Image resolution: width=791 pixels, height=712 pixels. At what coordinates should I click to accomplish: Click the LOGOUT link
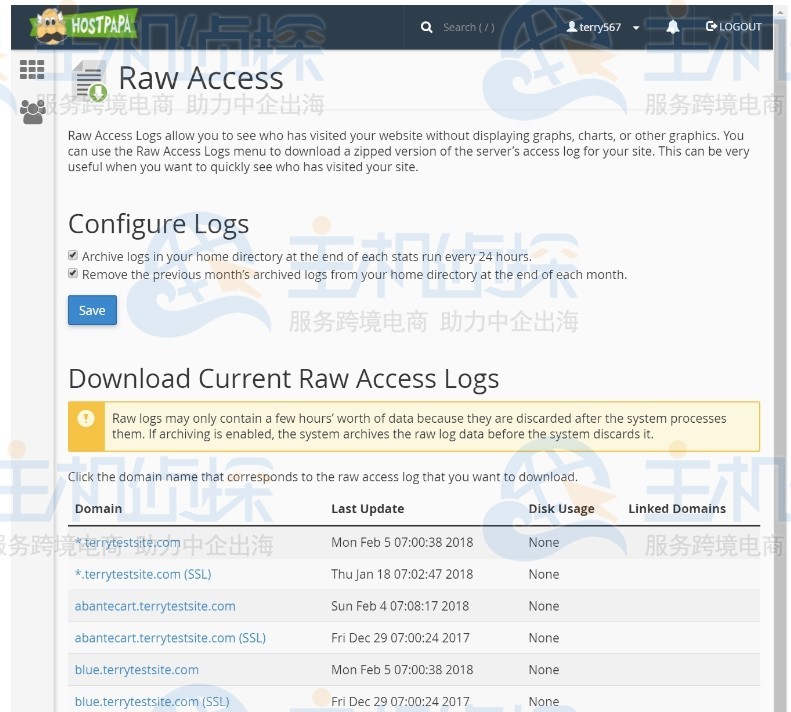pyautogui.click(x=733, y=27)
